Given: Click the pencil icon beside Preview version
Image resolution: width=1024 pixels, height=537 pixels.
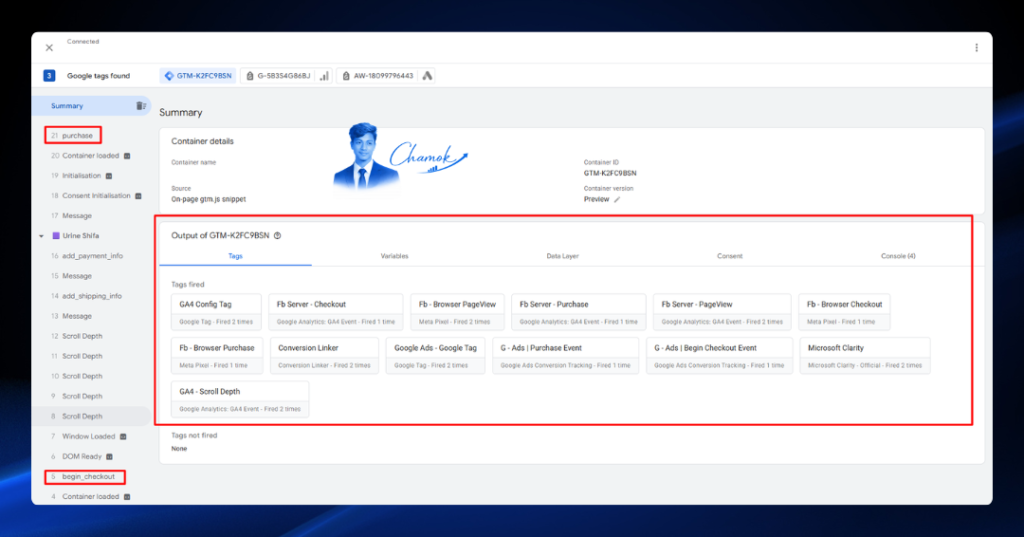Looking at the screenshot, I should coord(616,200).
